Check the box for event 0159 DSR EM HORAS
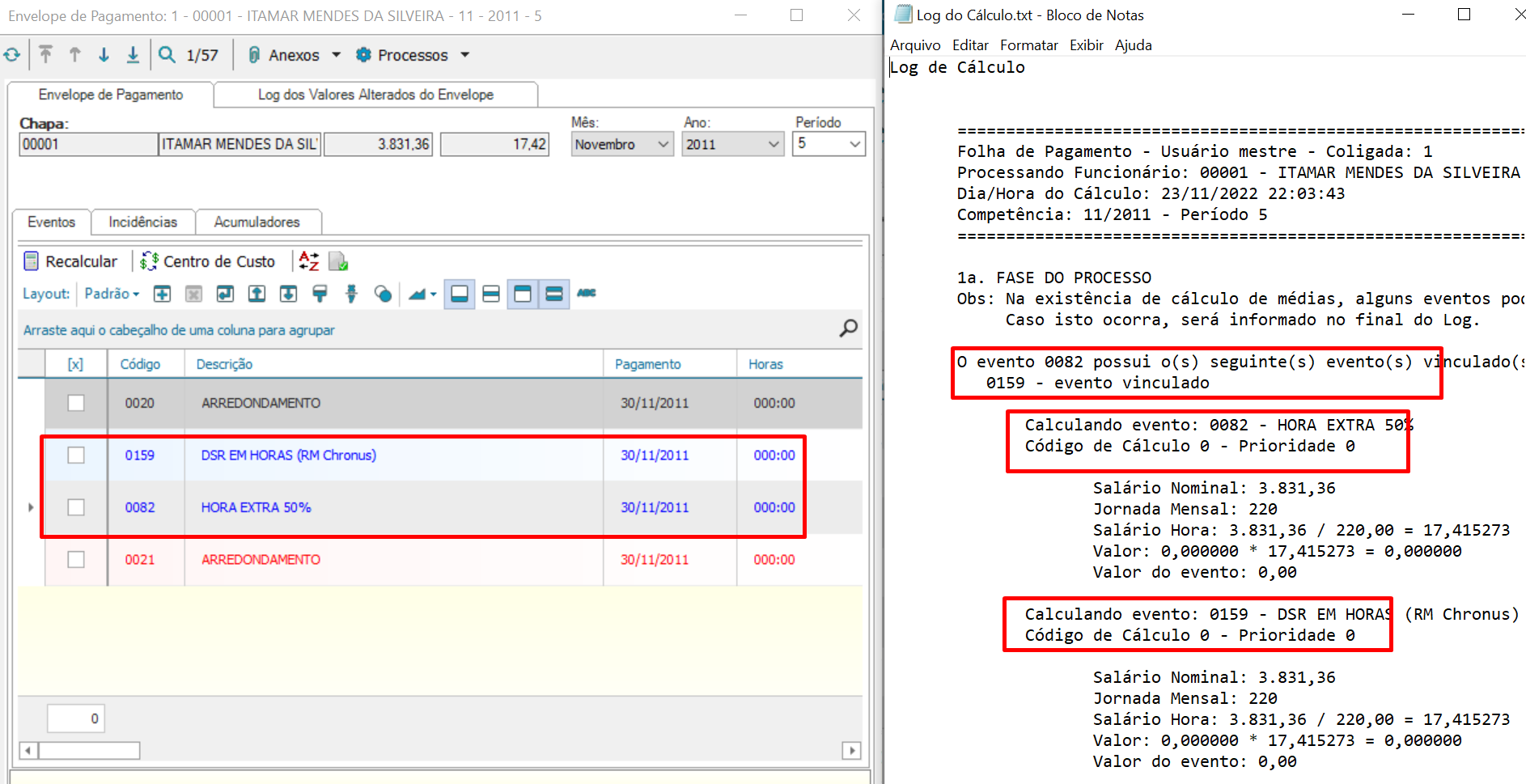The image size is (1526, 784). pos(76,456)
